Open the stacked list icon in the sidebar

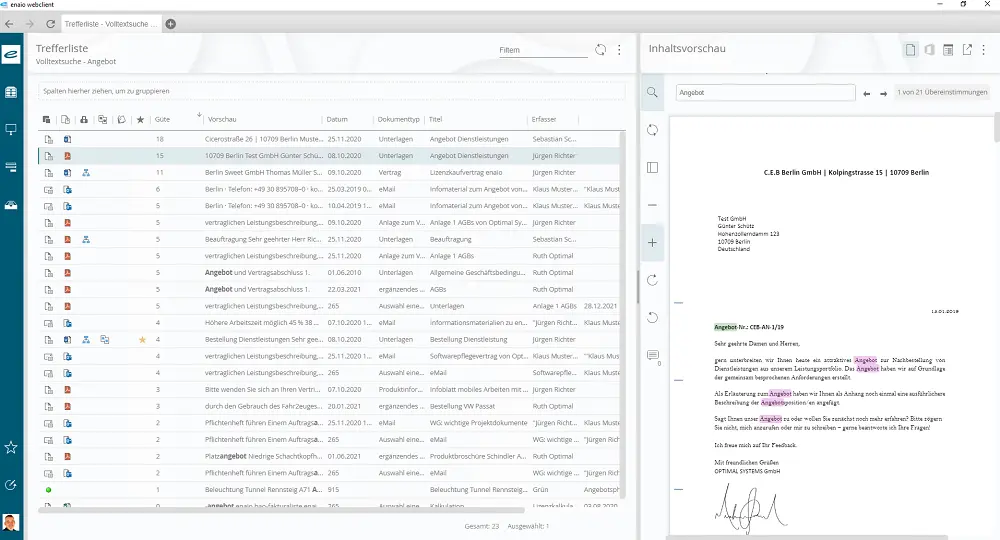click(11, 167)
